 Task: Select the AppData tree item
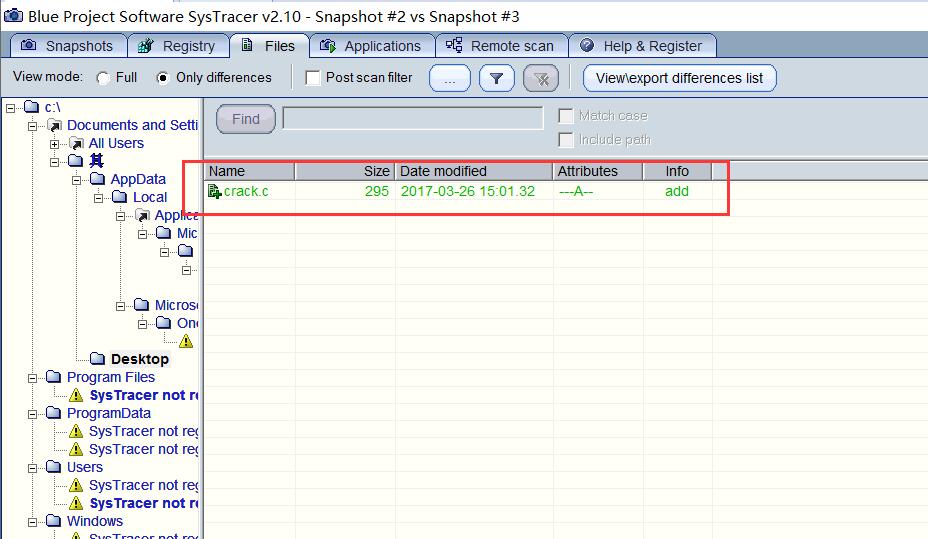pos(138,179)
